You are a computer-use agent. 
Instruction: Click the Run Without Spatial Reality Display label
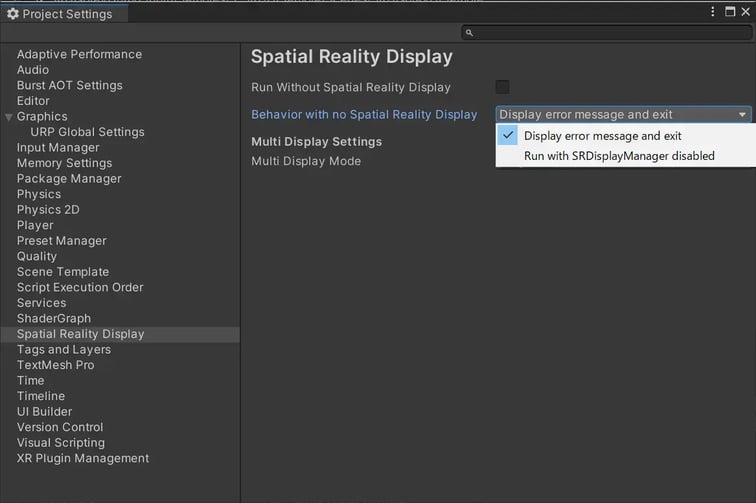[351, 87]
